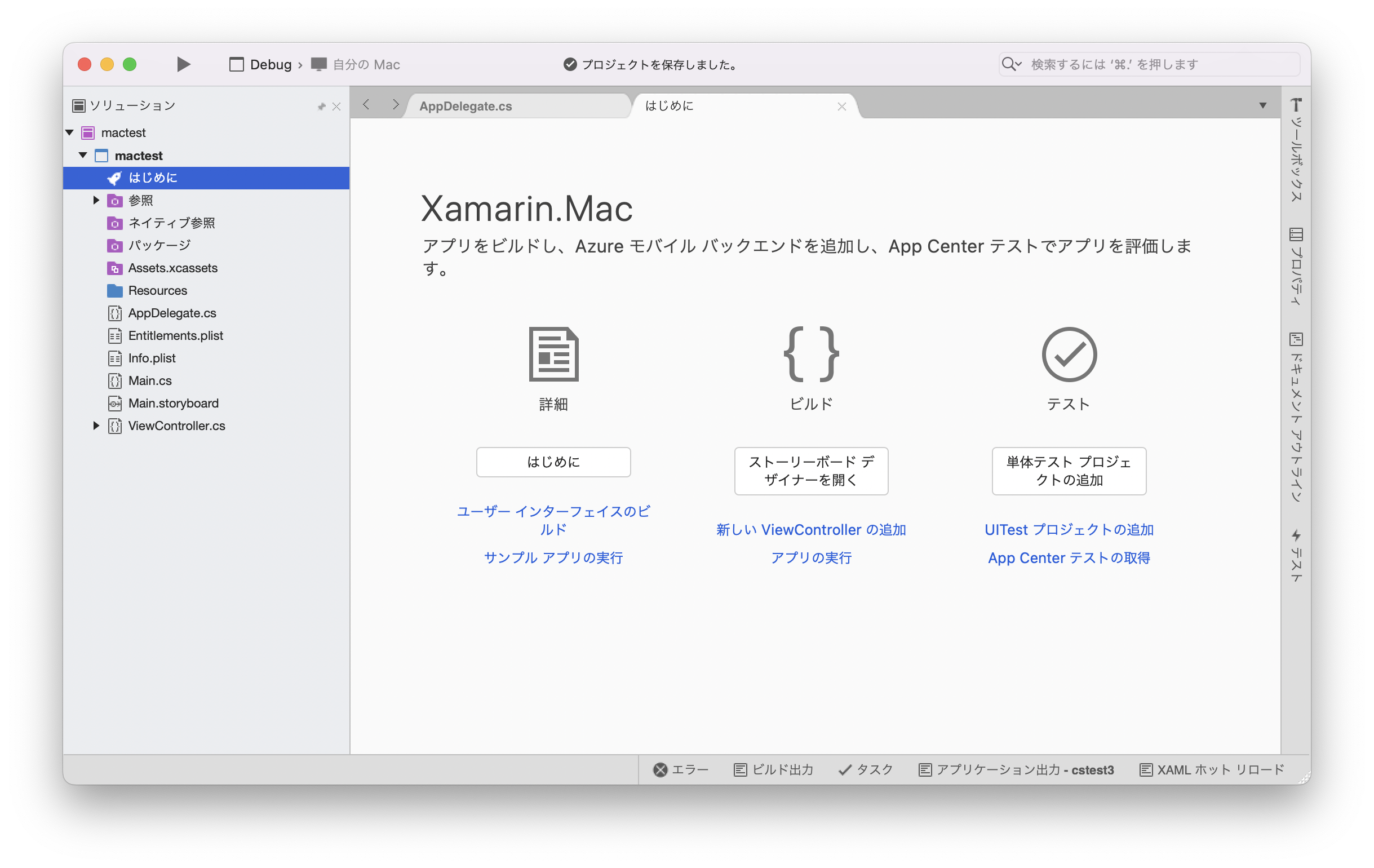Open サンプル アプリの実行 link

[553, 558]
